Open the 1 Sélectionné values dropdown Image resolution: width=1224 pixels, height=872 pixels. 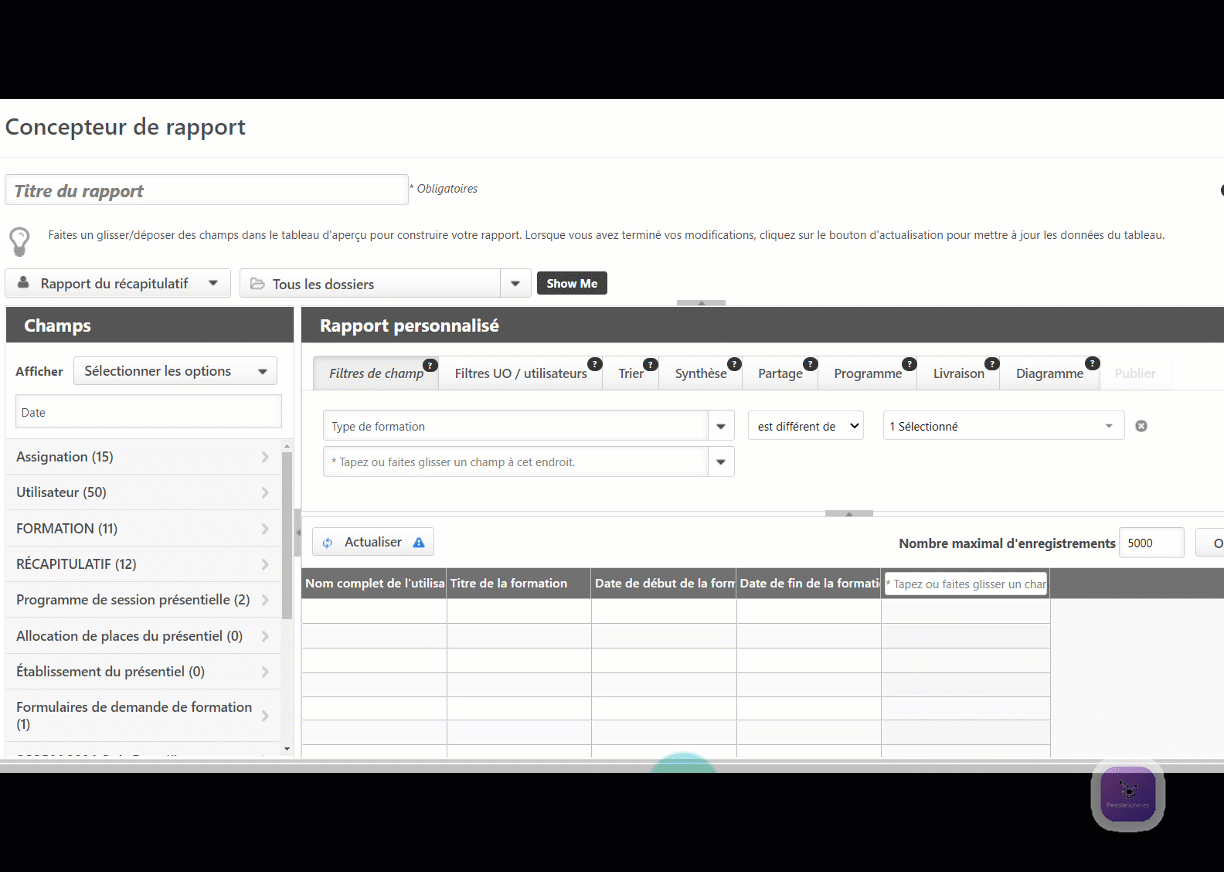(1003, 426)
